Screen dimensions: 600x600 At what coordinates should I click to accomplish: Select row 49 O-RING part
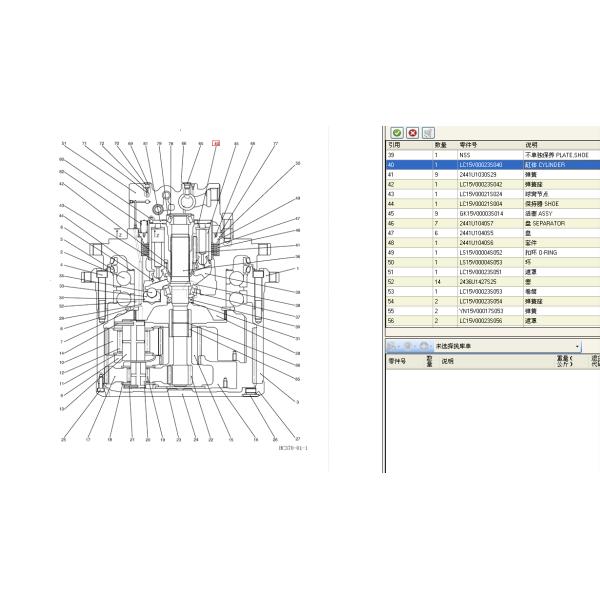490,253
